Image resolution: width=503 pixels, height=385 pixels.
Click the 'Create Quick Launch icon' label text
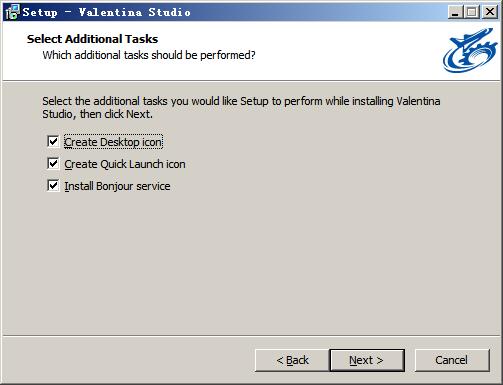pyautogui.click(x=125, y=164)
